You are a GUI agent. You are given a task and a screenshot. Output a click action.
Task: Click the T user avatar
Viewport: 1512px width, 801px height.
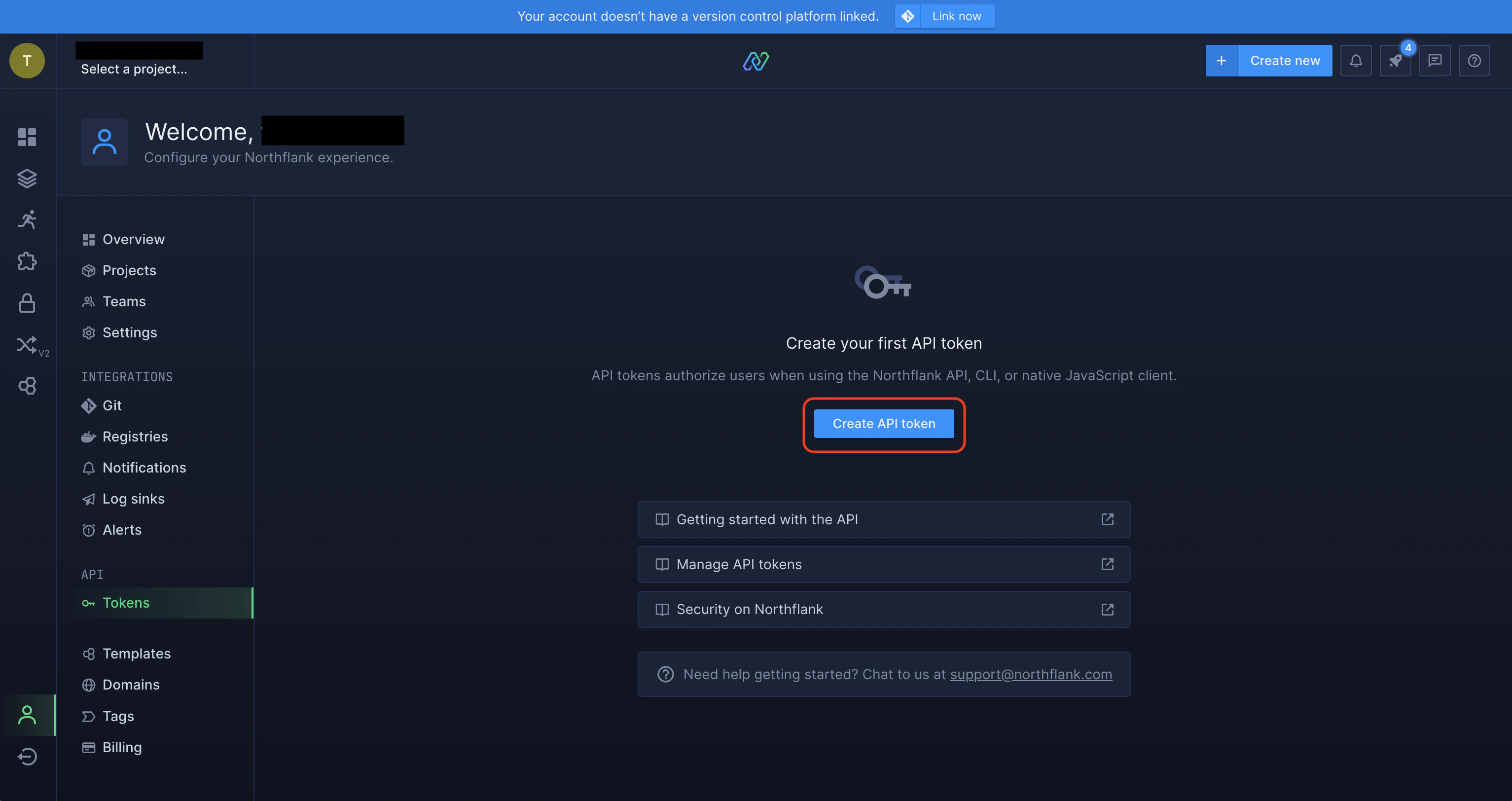pos(27,61)
